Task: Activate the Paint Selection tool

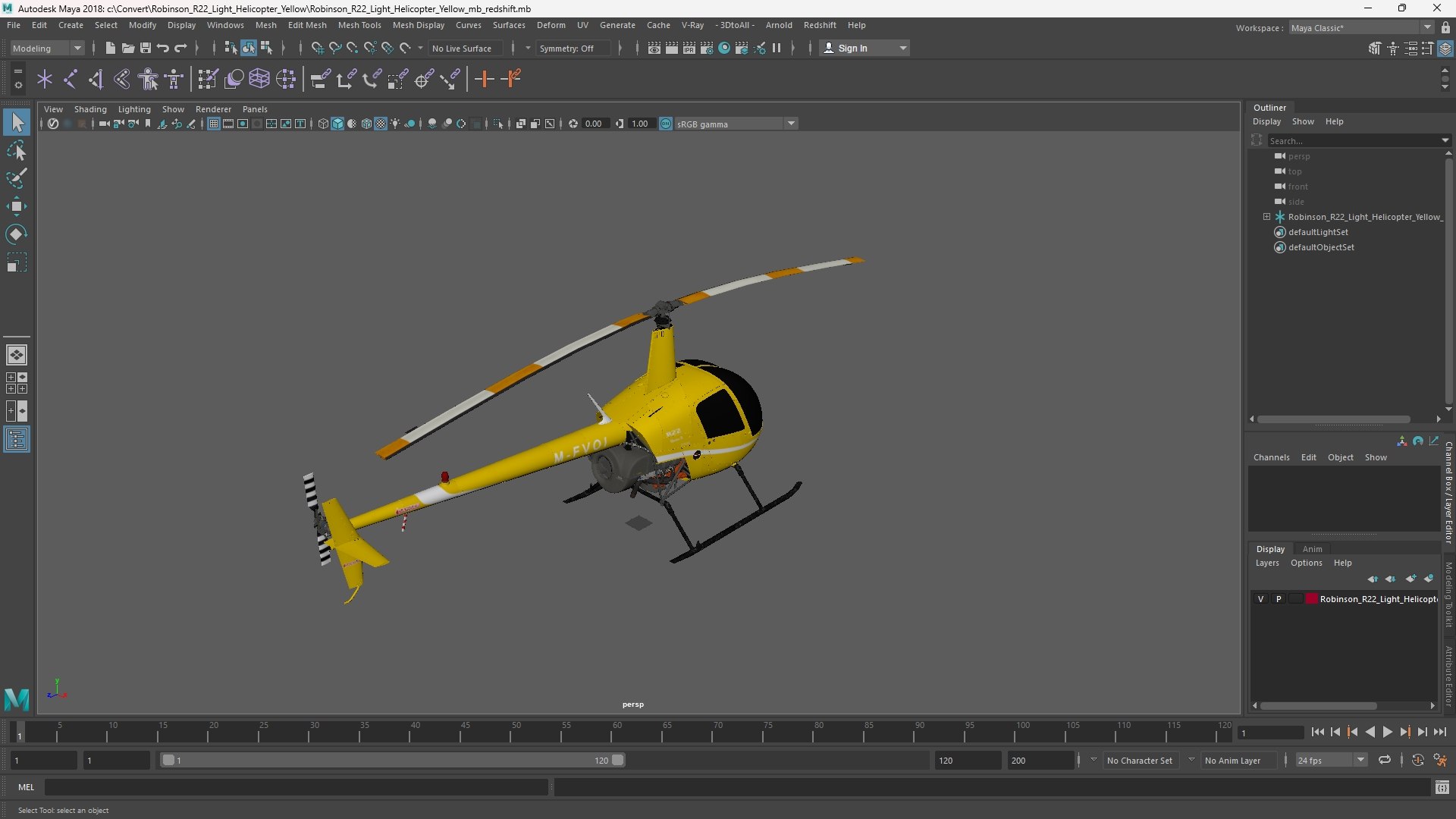Action: click(x=17, y=178)
